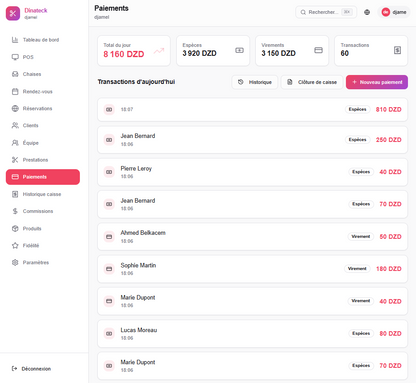Click the Dinateck scissors logo
This screenshot has height=383, width=416.
[x=13, y=13]
